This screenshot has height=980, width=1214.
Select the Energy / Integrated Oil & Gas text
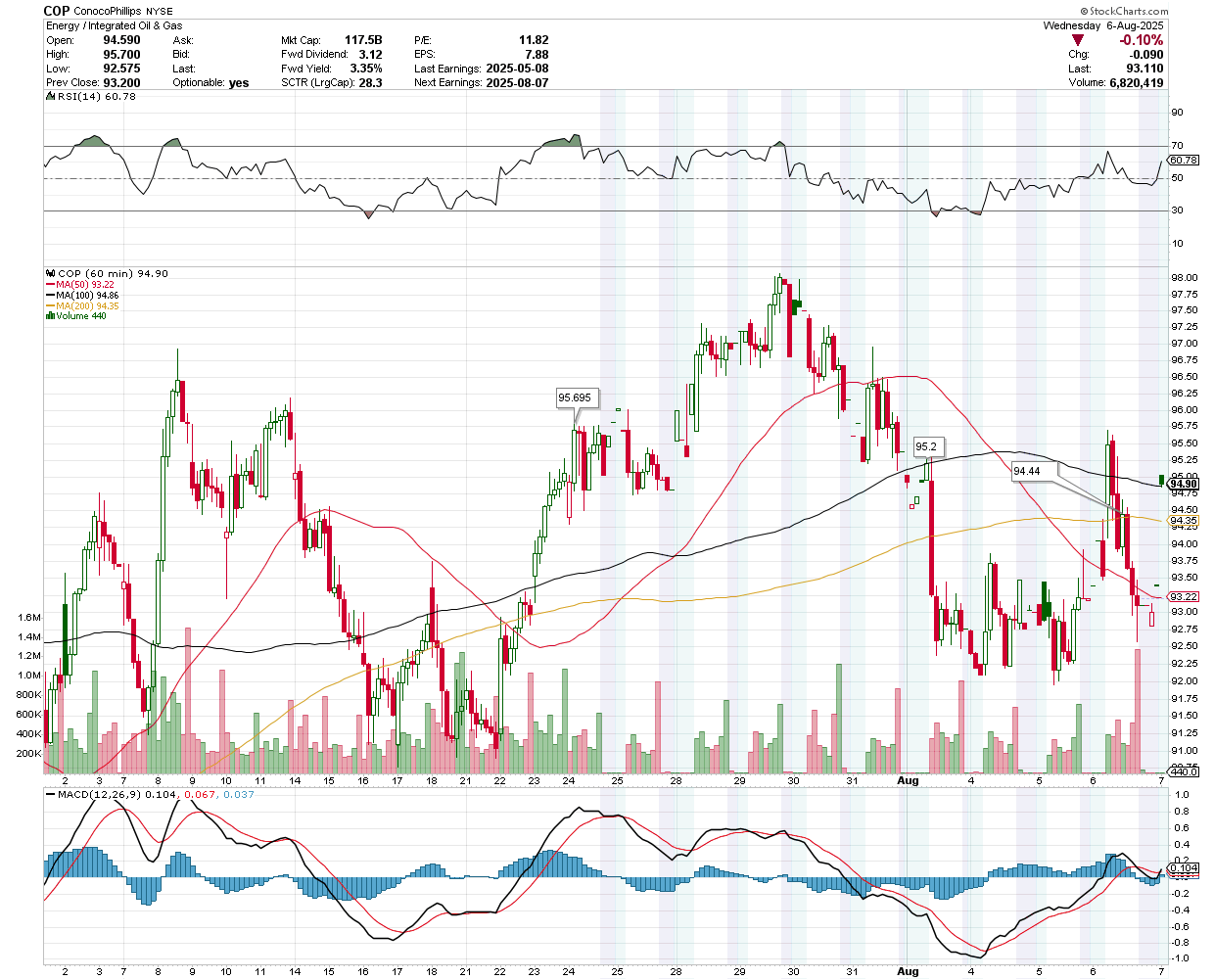click(x=114, y=26)
